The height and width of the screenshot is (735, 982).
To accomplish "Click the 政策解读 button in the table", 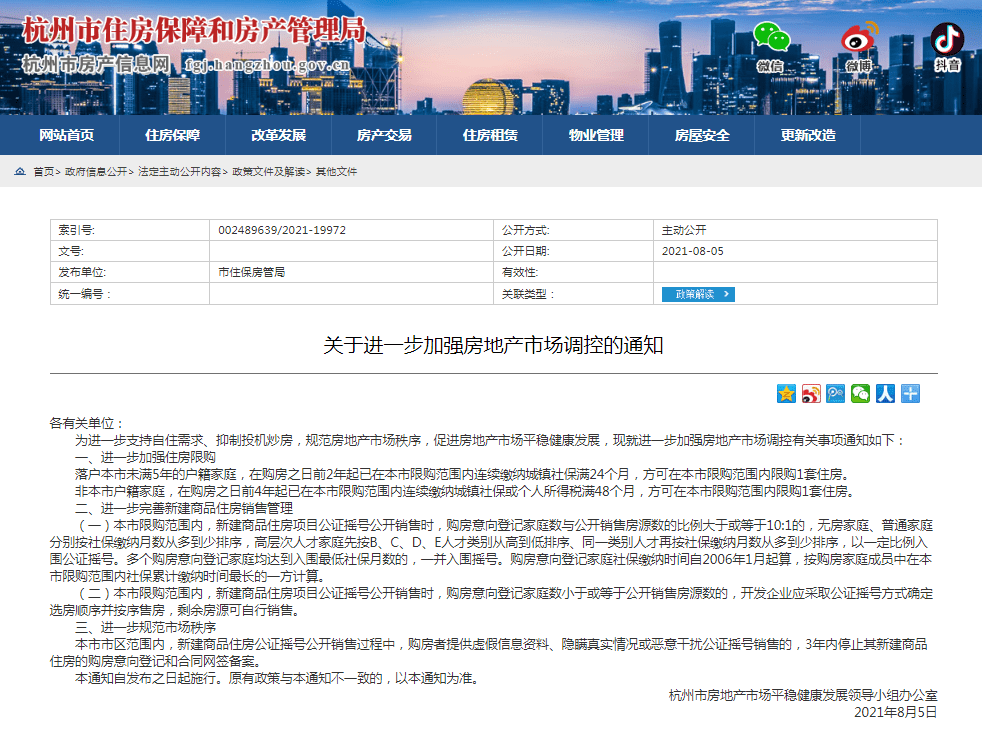I will pyautogui.click(x=698, y=294).
